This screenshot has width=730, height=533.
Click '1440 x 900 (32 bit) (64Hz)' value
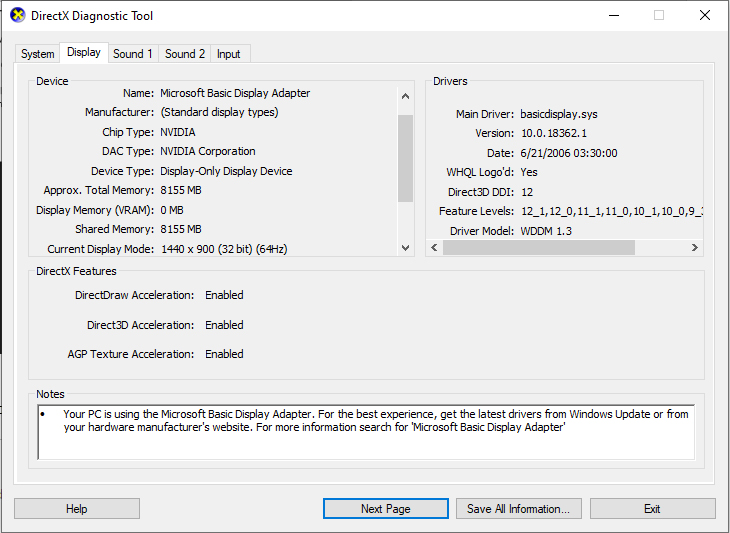point(224,249)
